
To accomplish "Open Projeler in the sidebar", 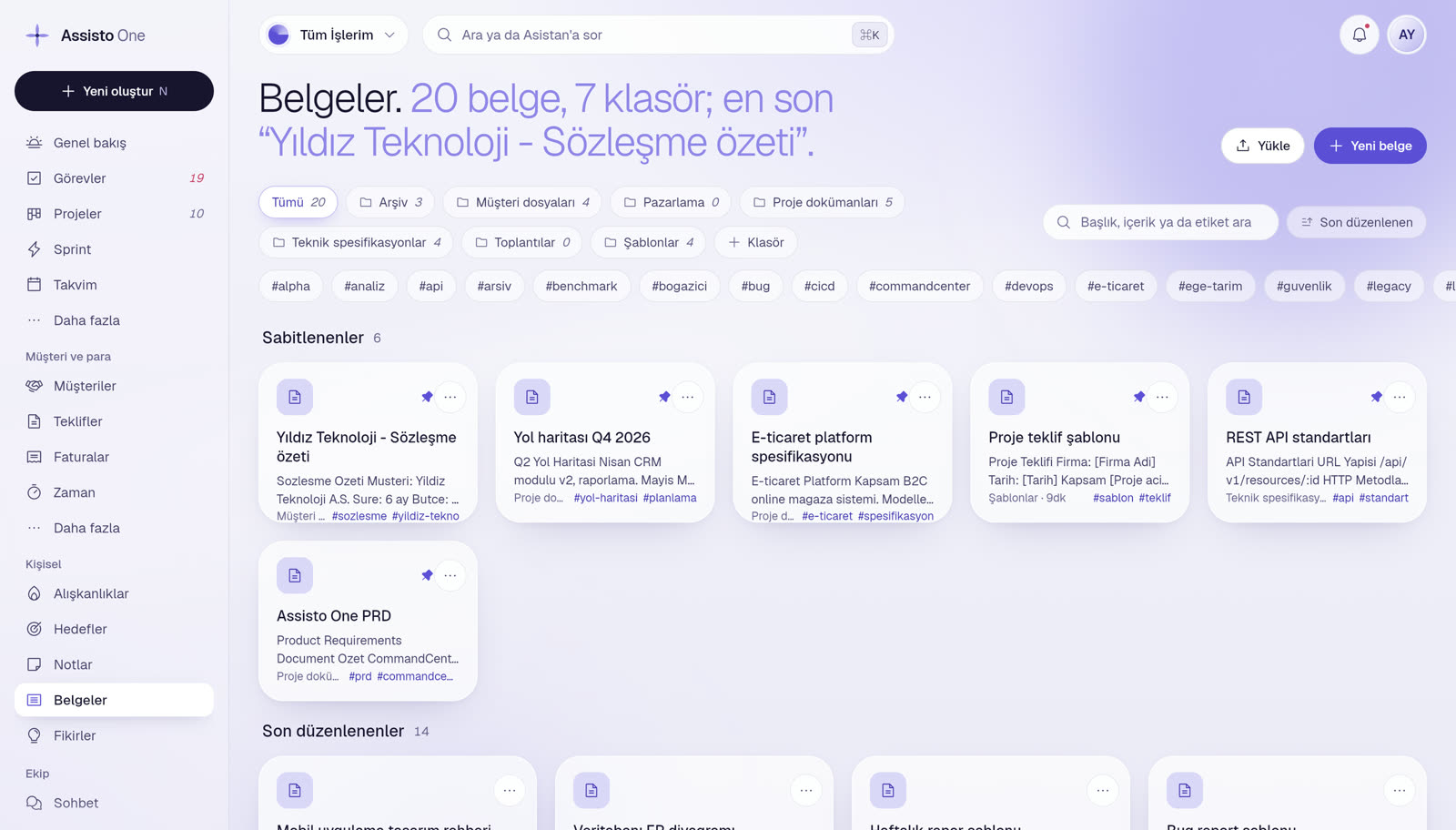I will 114,214.
